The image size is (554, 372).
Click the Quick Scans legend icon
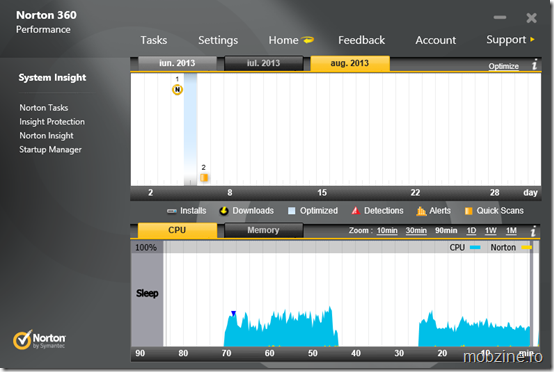tap(468, 211)
